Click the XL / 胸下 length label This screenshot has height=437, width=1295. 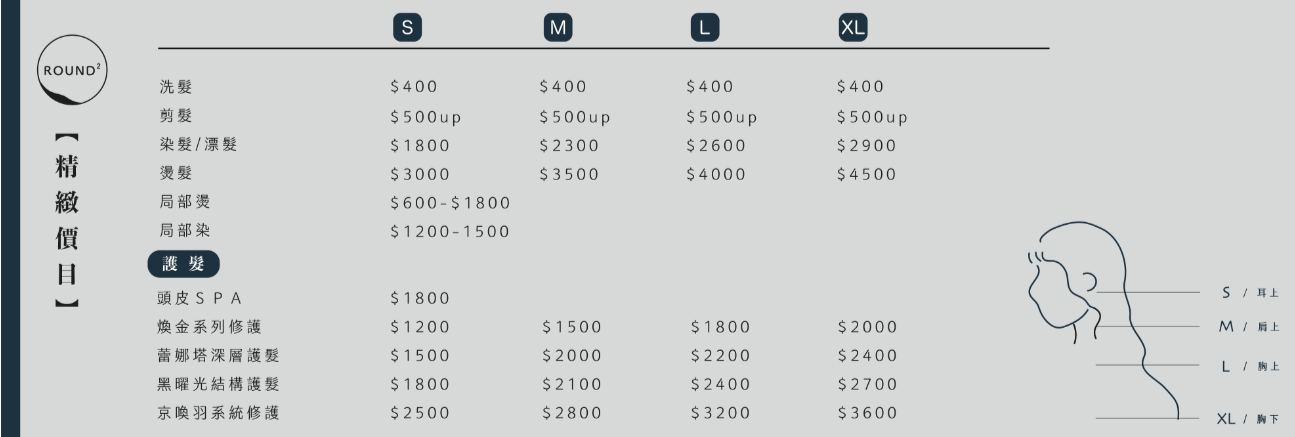coord(1247,419)
